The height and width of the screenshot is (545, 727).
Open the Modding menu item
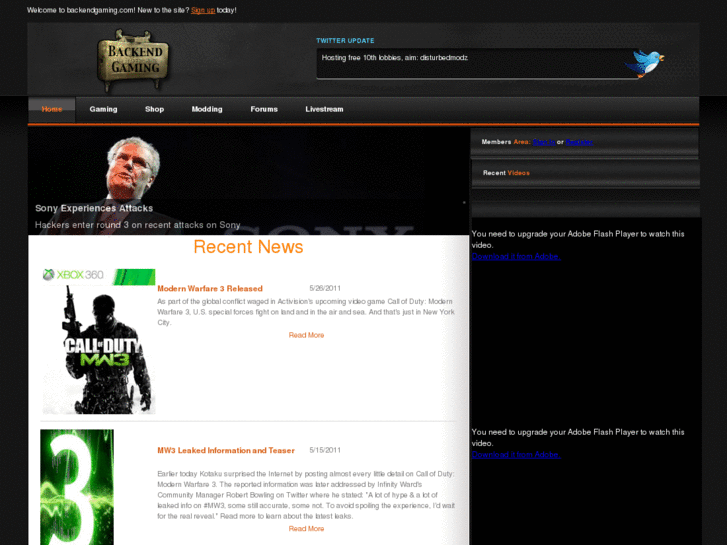(207, 109)
